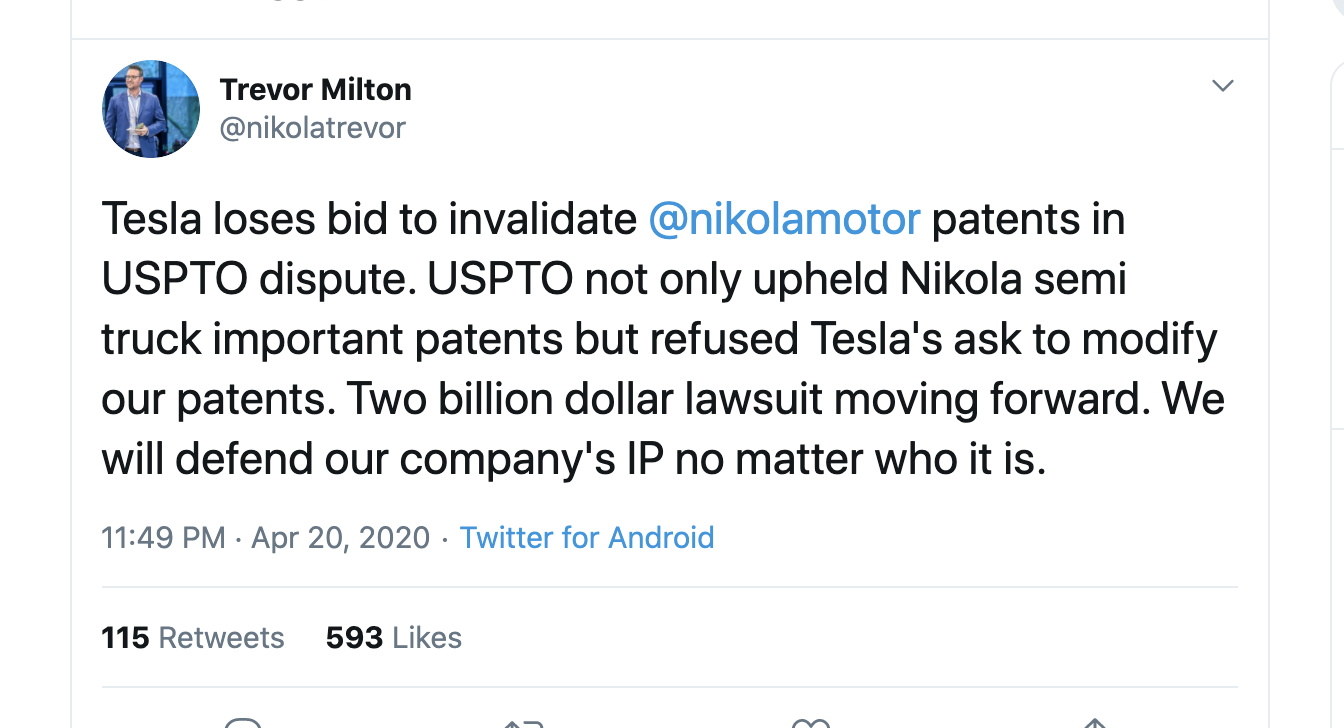
Task: Click "USPTO dispute" in the tweet text
Action: click(x=258, y=280)
